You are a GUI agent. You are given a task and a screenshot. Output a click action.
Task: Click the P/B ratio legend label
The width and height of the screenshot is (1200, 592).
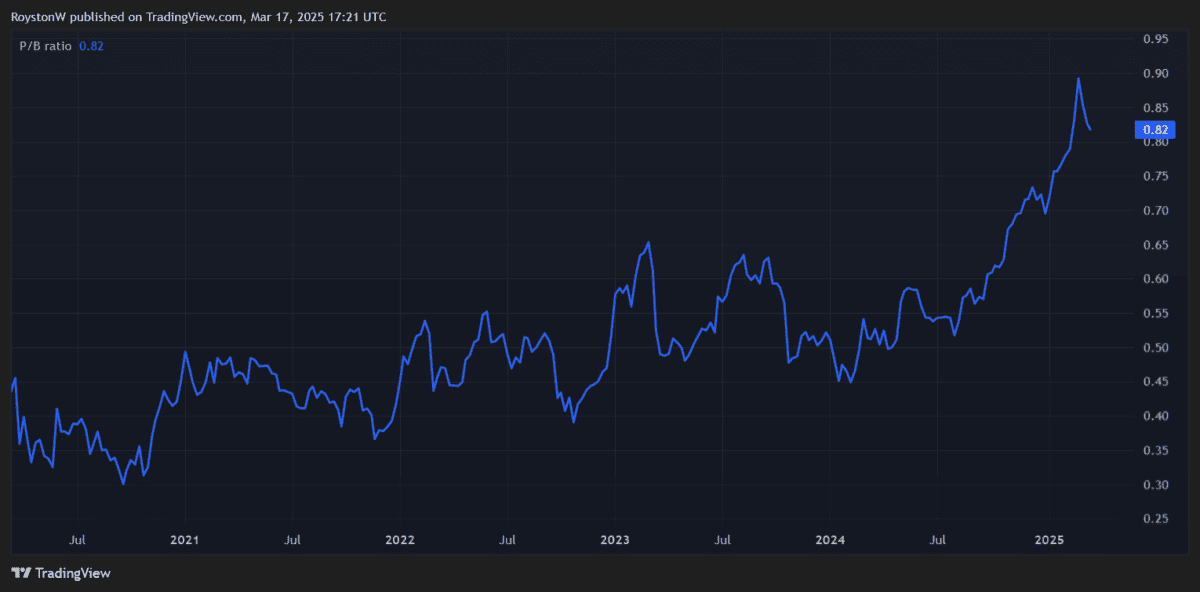tap(45, 46)
